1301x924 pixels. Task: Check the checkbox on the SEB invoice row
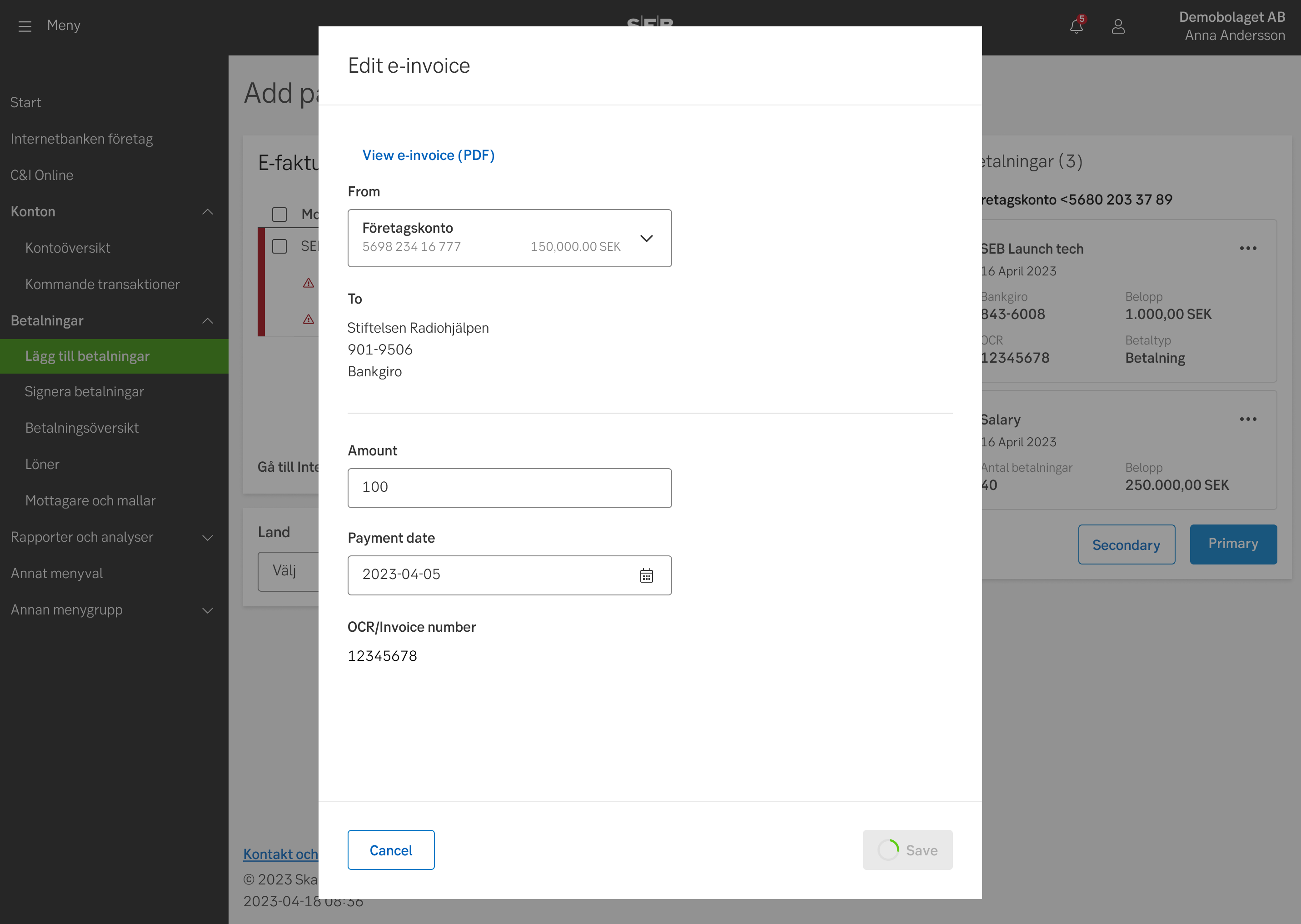(x=280, y=246)
